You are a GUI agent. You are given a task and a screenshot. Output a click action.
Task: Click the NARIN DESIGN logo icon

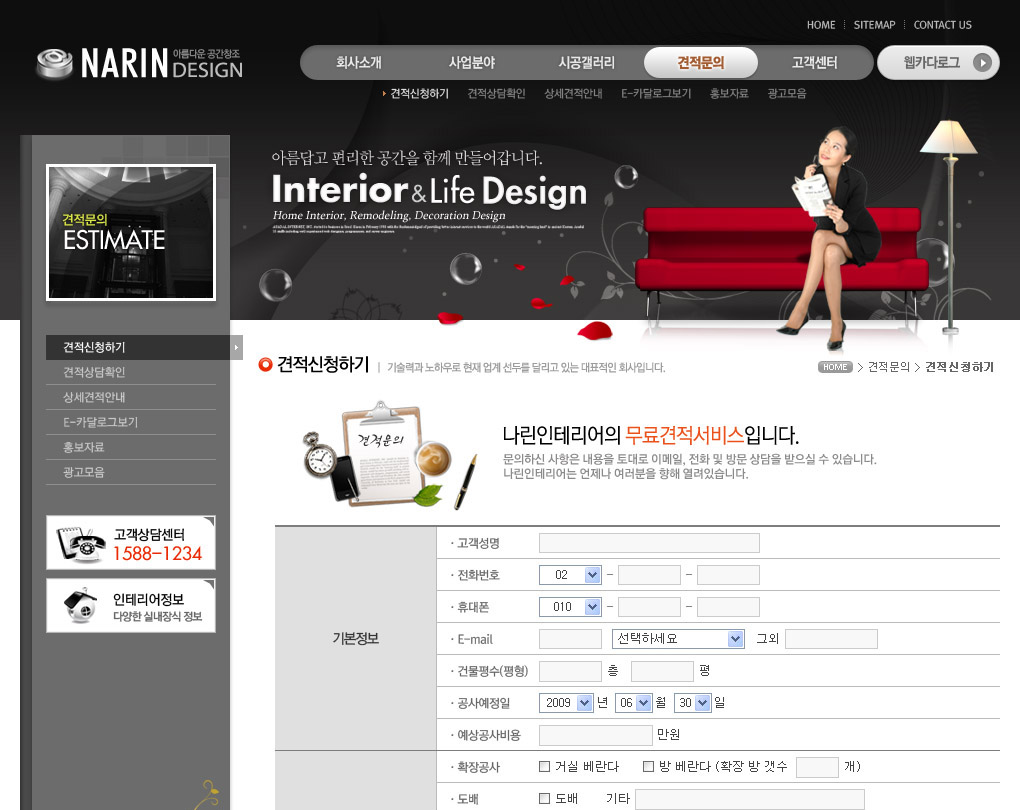coord(55,64)
